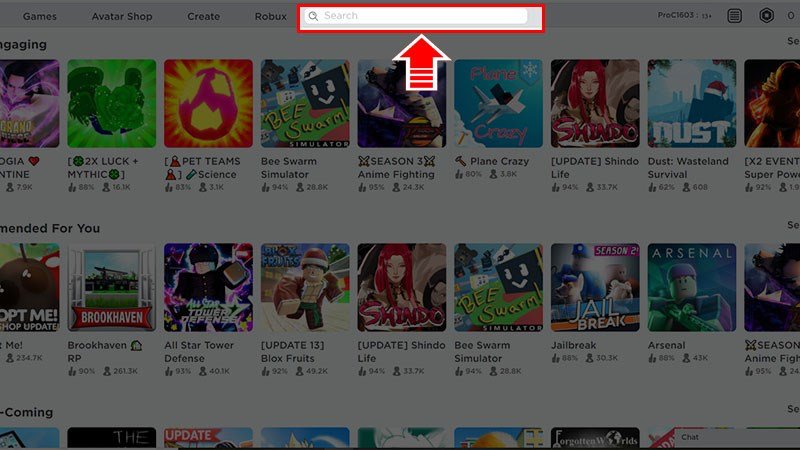Open the Blox Fruits thumbnail
Viewport: 800px width, 450px height.
click(305, 288)
